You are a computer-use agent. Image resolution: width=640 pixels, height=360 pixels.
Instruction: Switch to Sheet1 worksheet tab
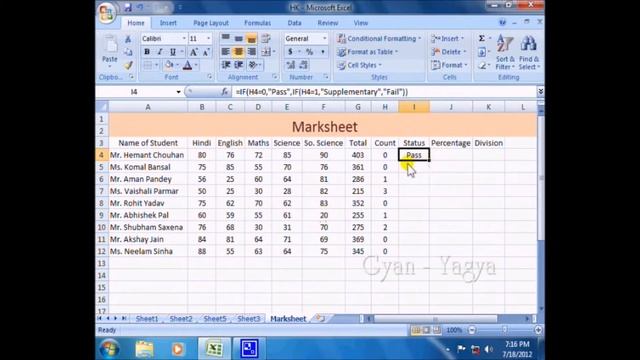[147, 319]
